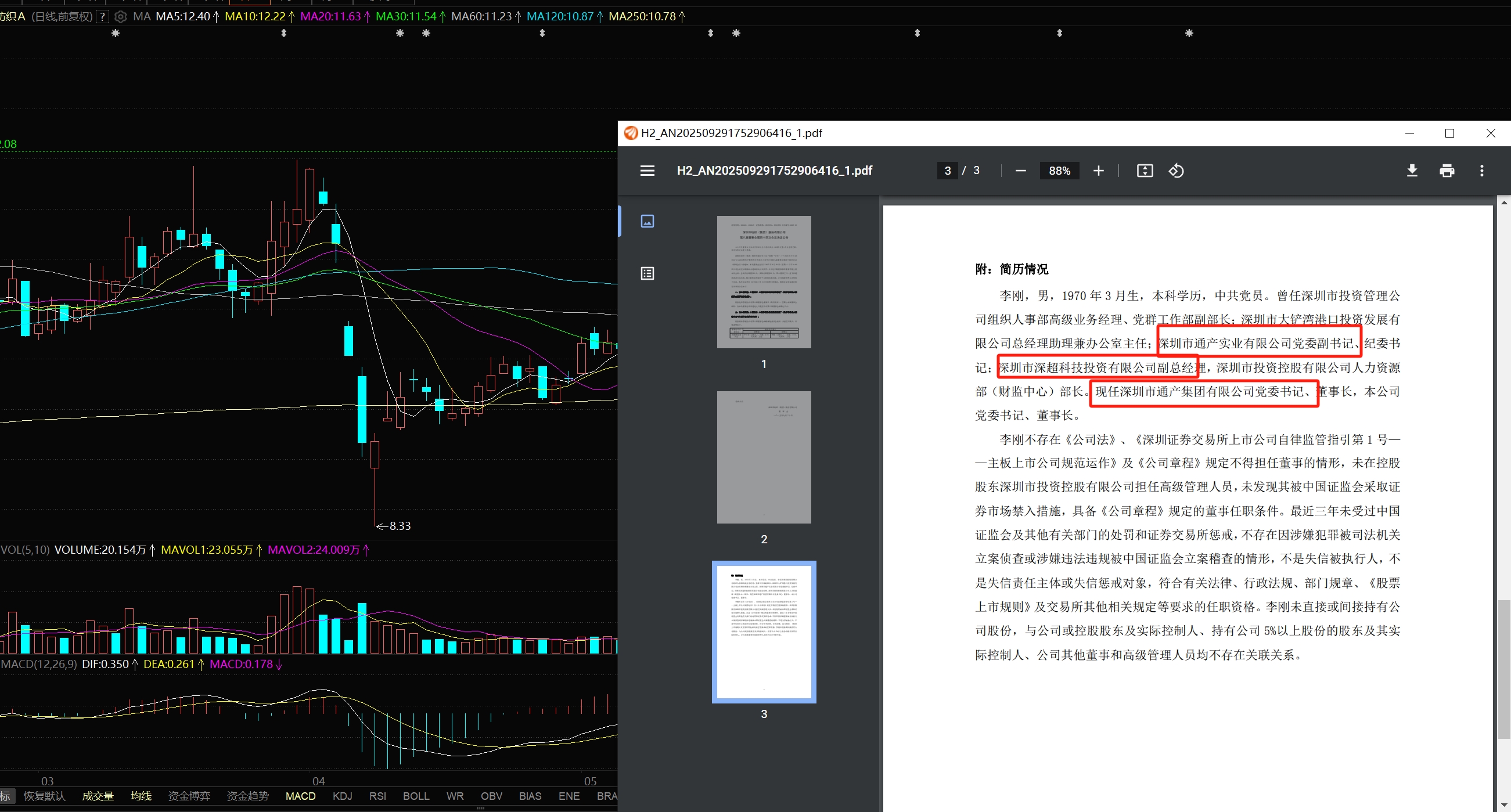Image resolution: width=1511 pixels, height=812 pixels.
Task: Toggle the 成交量 volume indicator
Action: click(x=98, y=796)
